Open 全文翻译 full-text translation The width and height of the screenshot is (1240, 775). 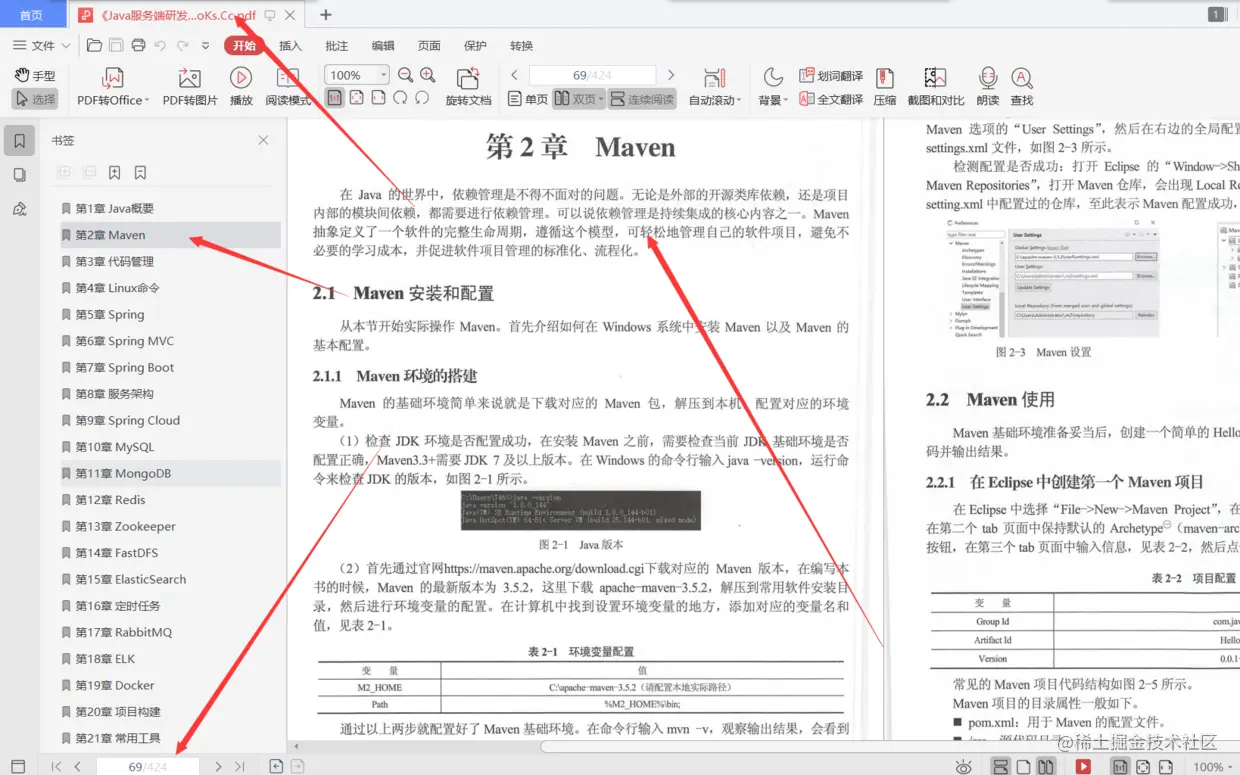point(831,99)
